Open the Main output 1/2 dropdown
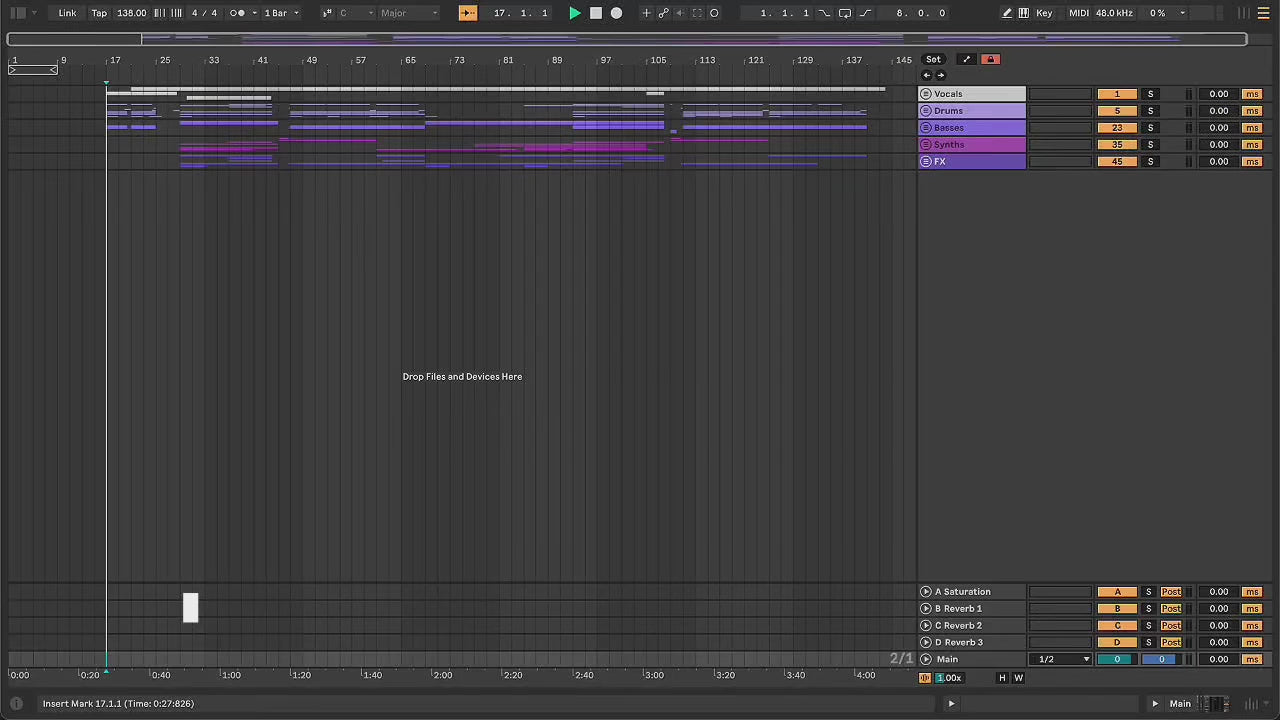 (x=1060, y=659)
